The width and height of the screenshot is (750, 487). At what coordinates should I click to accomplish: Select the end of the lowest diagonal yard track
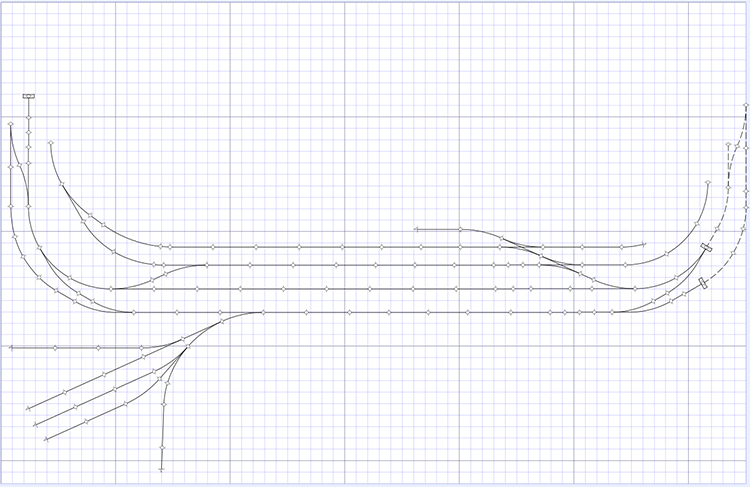(46, 438)
